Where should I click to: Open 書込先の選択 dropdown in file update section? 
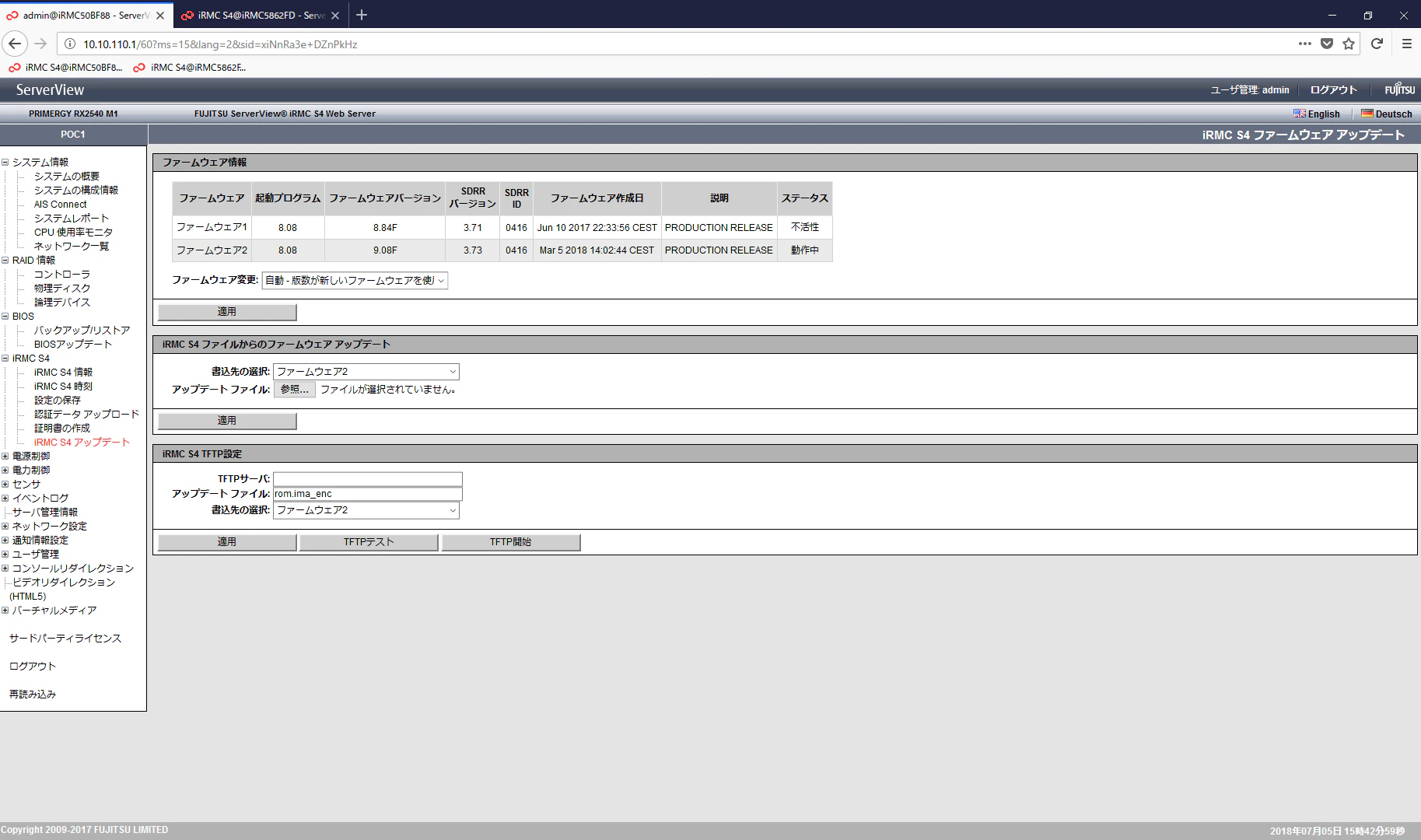[366, 372]
